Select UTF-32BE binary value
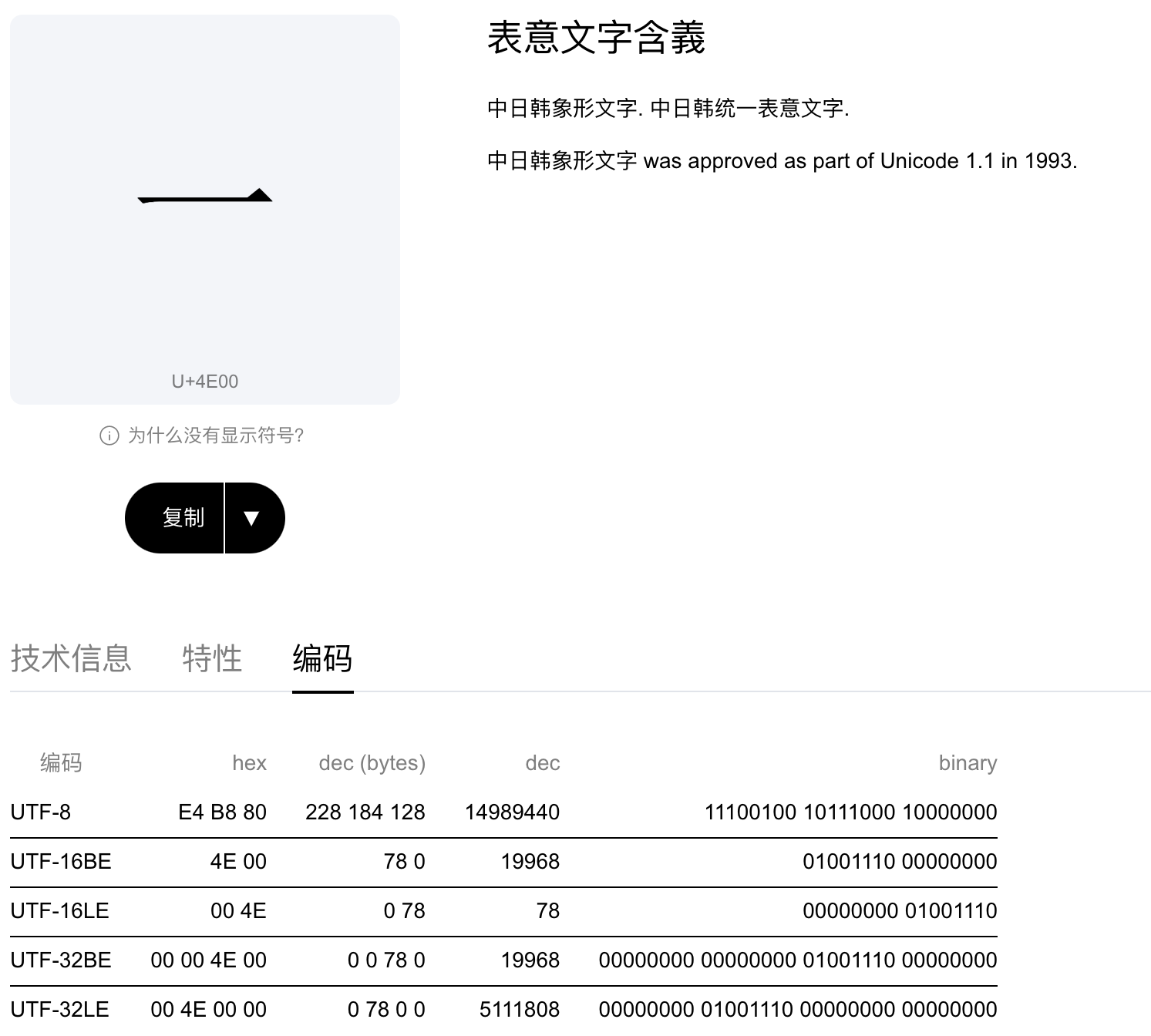The height and width of the screenshot is (1036, 1151). click(798, 960)
